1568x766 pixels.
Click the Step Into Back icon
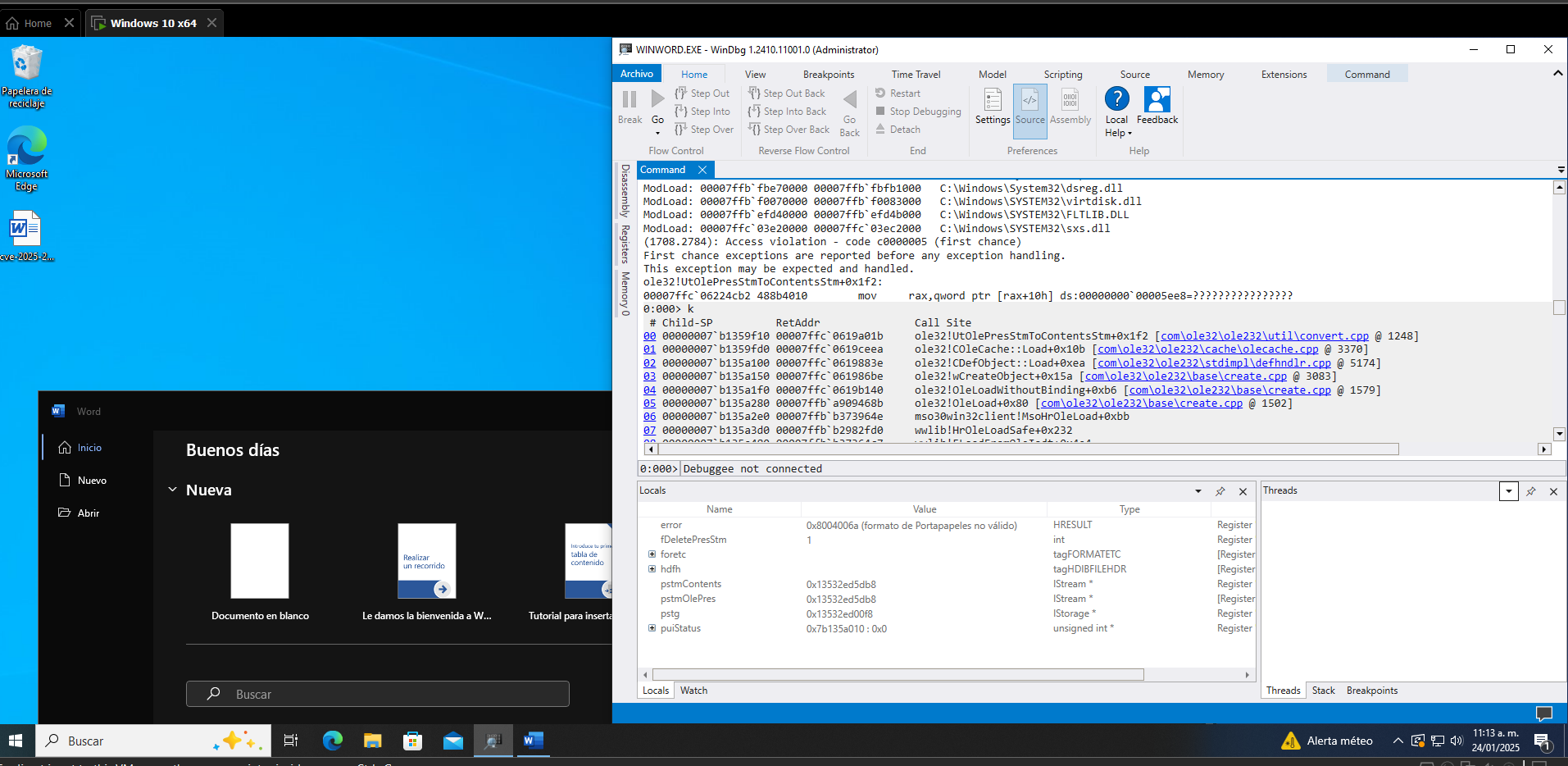pyautogui.click(x=754, y=112)
